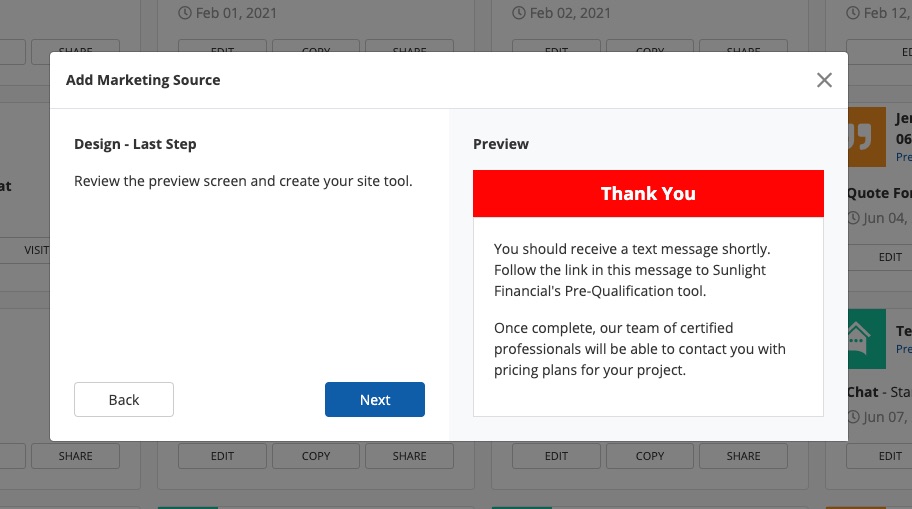Click clock icon next to Jun 04 date
This screenshot has height=509, width=912.
pos(853,218)
